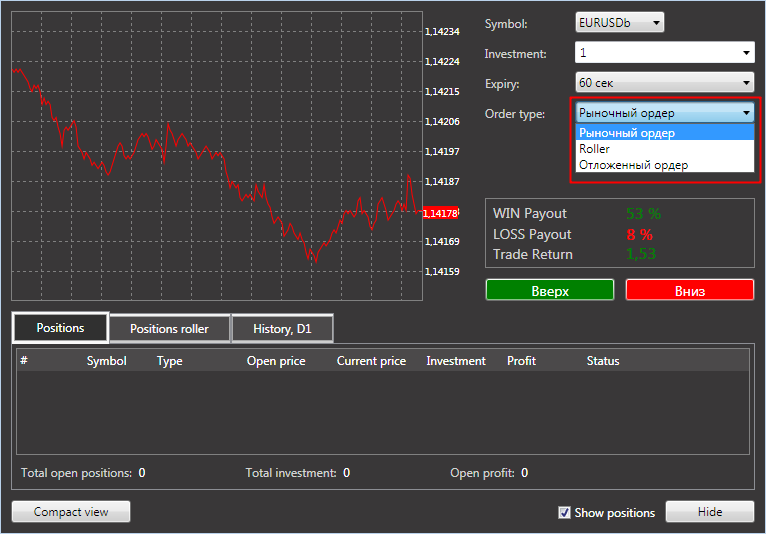Click the Compact view button
The width and height of the screenshot is (766, 534).
pos(71,512)
